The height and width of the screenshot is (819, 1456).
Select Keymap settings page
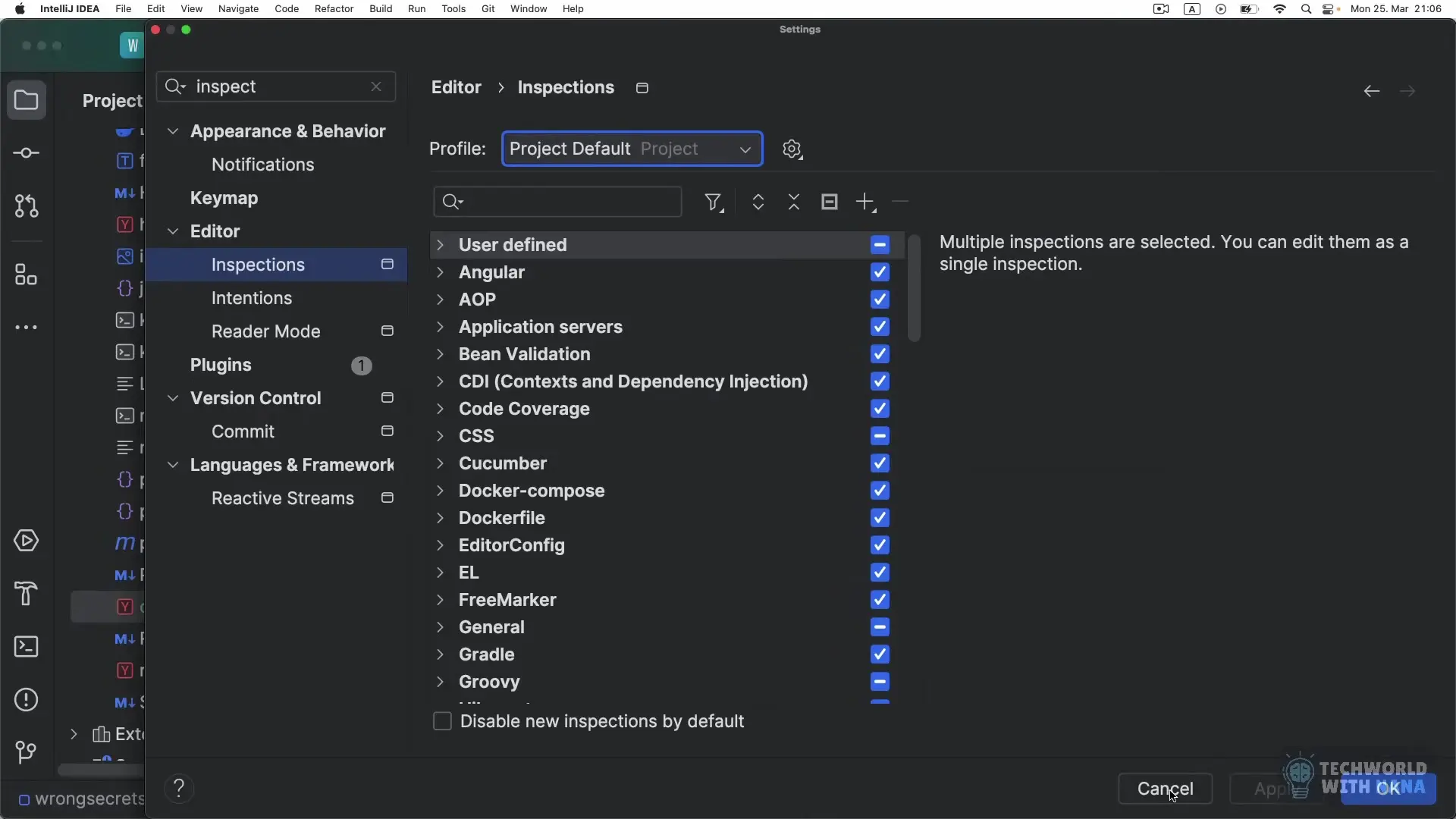coord(224,198)
